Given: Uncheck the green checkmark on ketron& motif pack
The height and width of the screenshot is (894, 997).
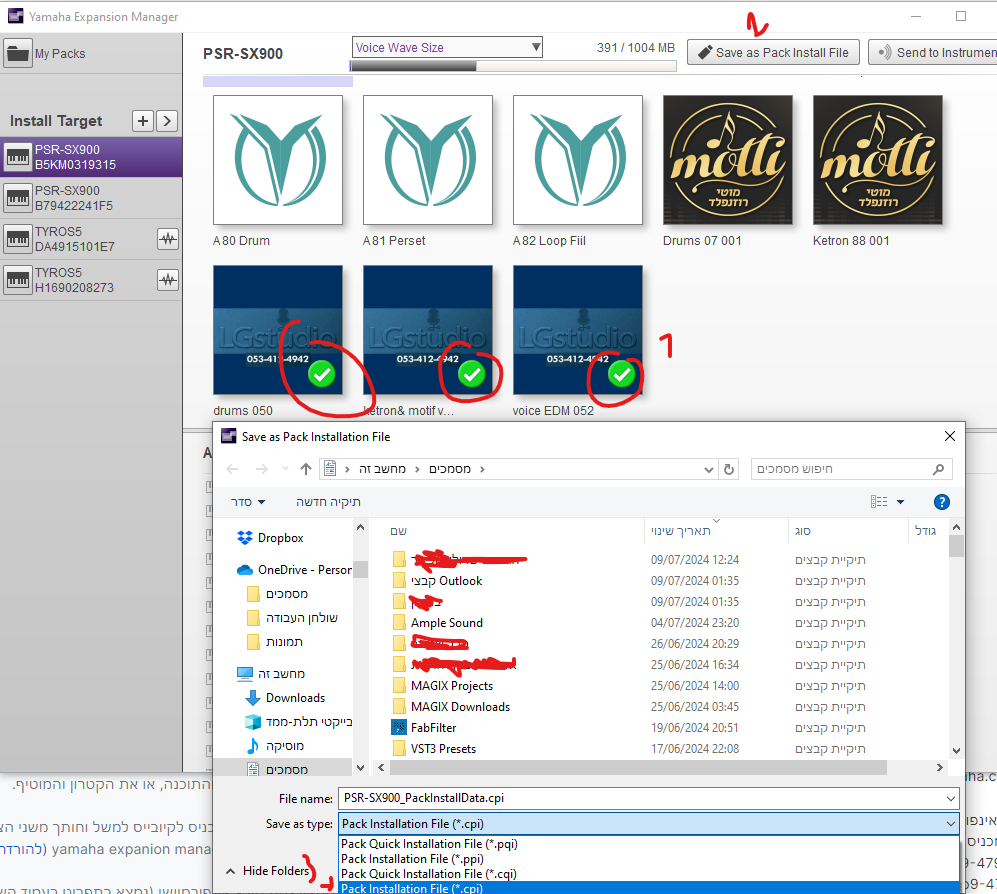Looking at the screenshot, I should coord(472,374).
